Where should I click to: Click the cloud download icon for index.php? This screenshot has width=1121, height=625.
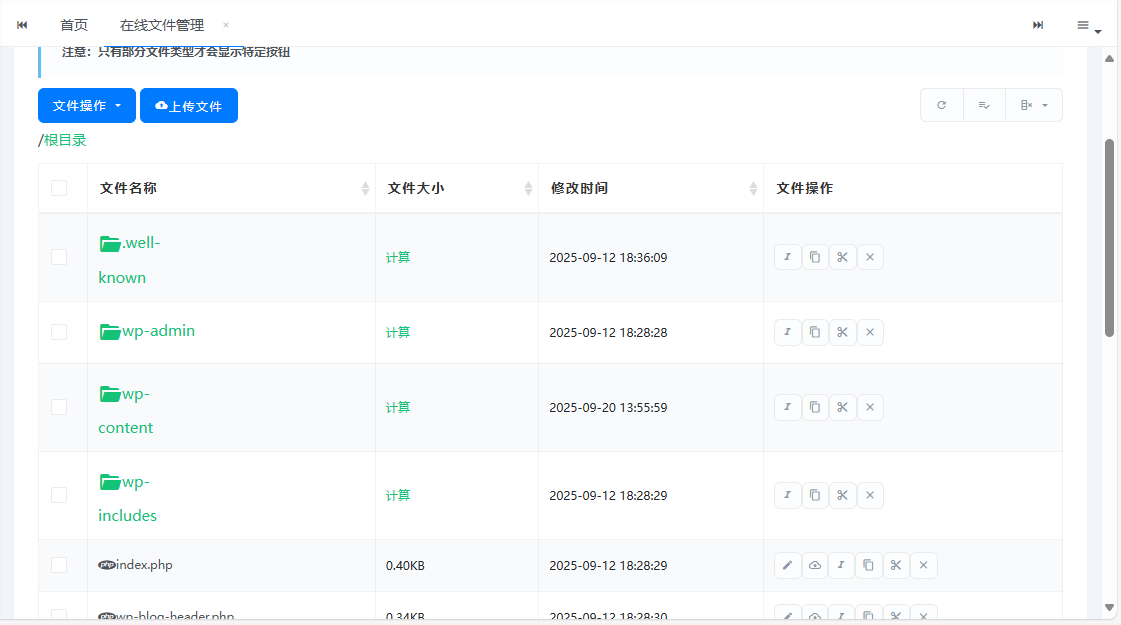point(815,566)
